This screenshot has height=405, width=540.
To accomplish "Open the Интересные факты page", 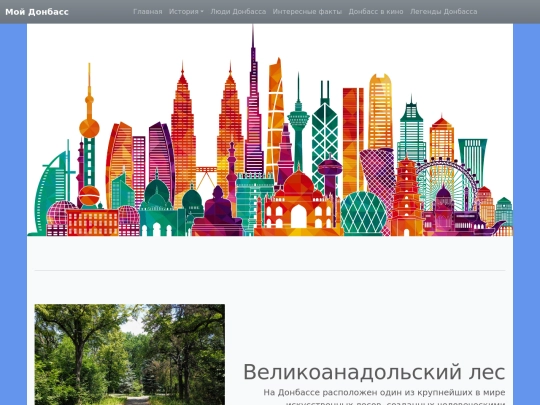I will [307, 12].
